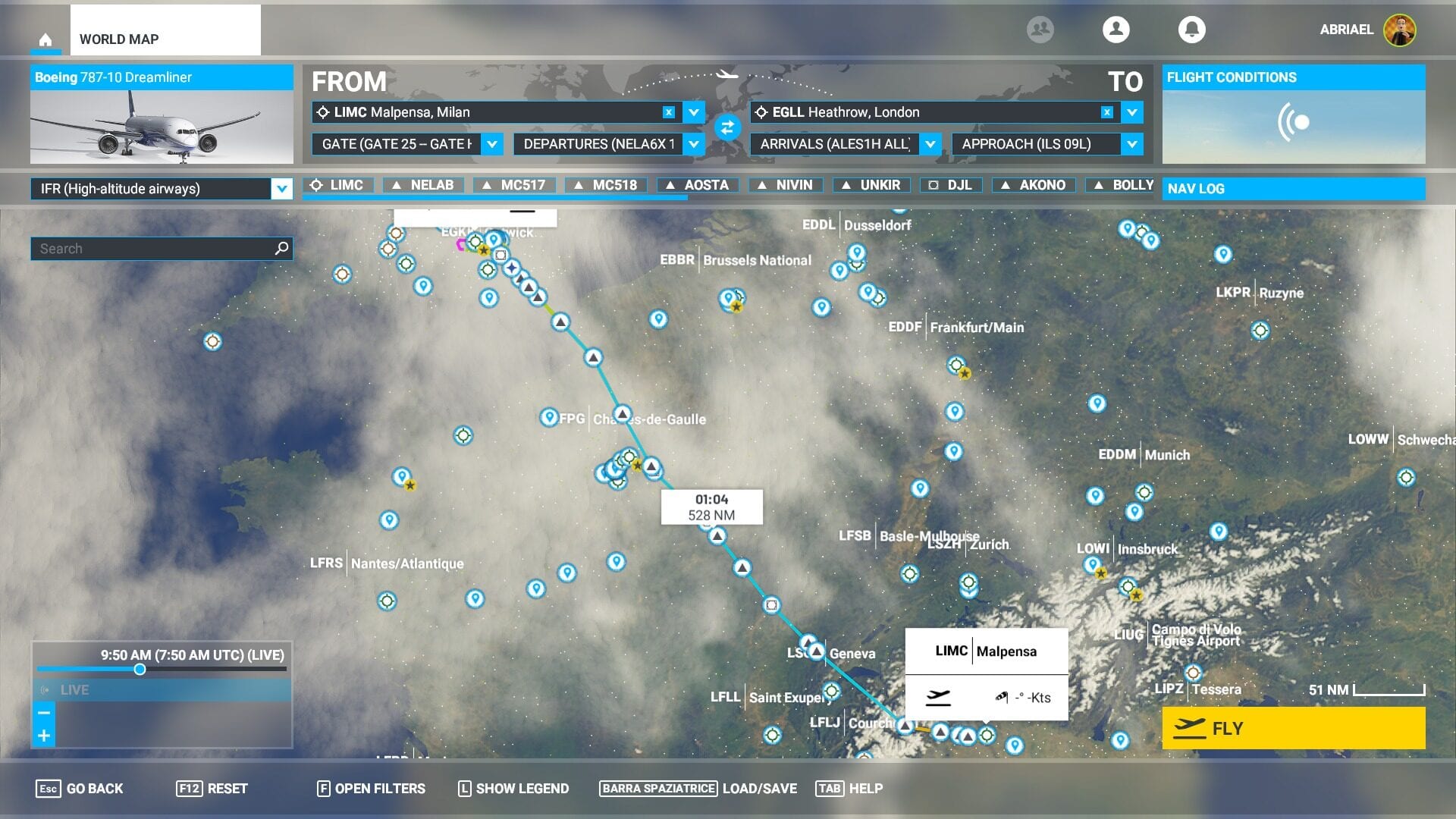1456x819 pixels.
Task: Clear the EGLL destination airport field
Action: [x=1106, y=111]
